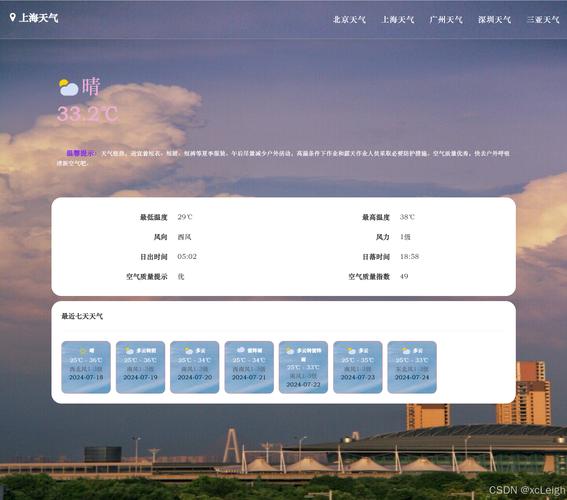Click the 日落时间 label
This screenshot has height=500, width=567.
[376, 257]
